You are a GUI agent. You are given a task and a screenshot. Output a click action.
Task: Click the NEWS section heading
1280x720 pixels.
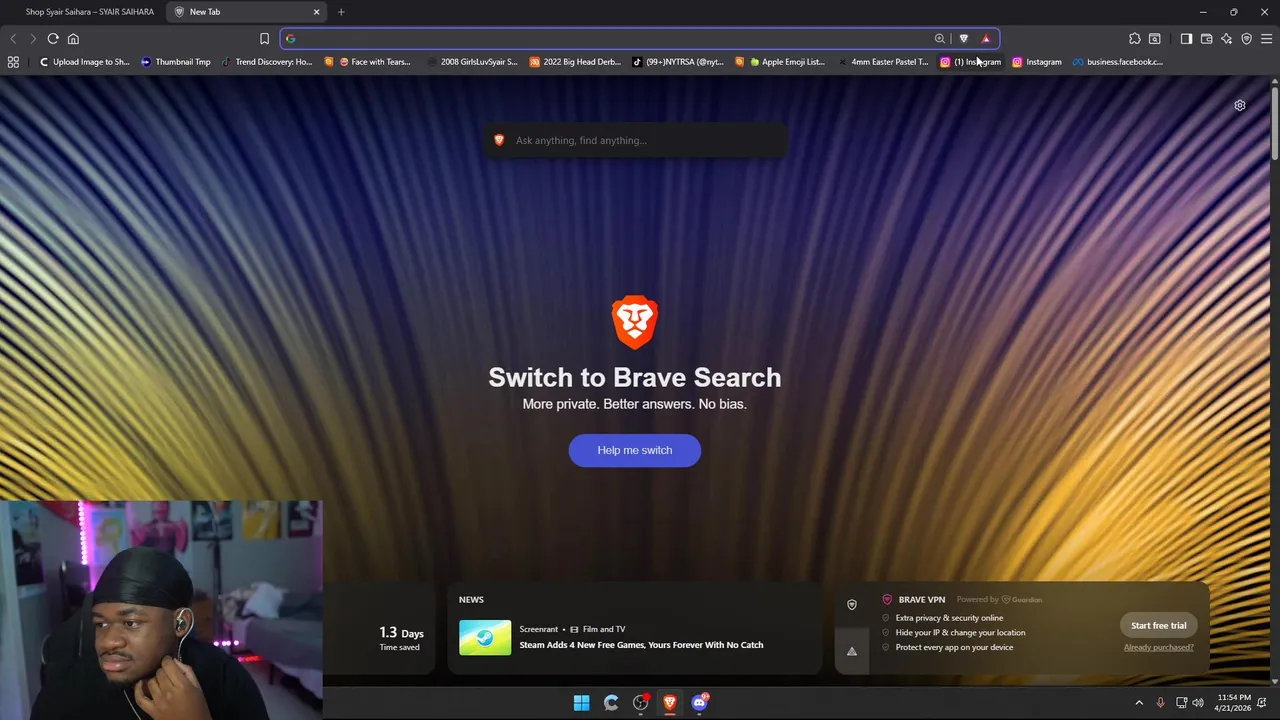(471, 599)
